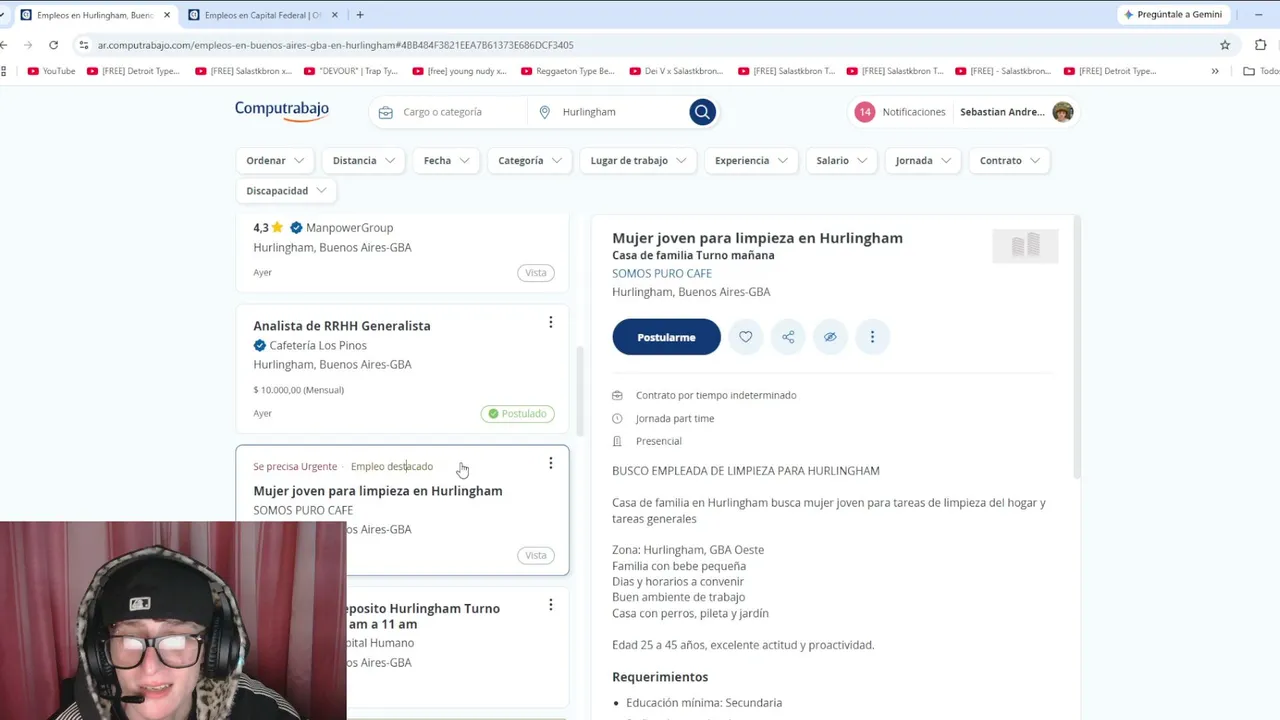
Task: Click the Computrabajo logo
Action: (282, 111)
